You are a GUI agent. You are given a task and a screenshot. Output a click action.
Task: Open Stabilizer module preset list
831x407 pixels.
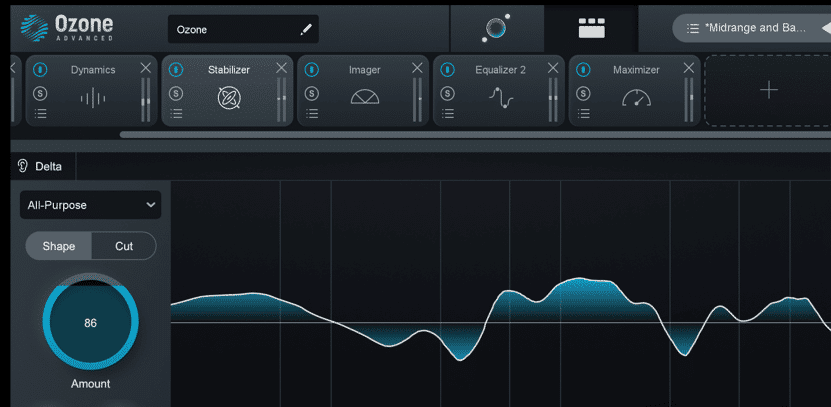[x=176, y=113]
